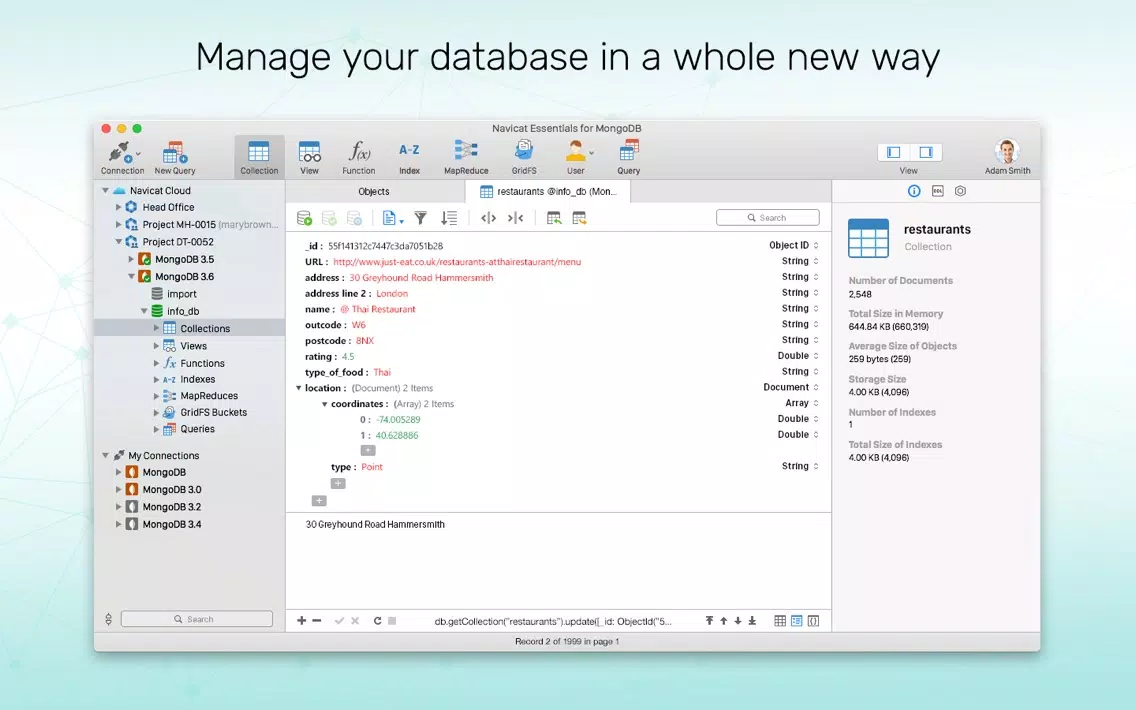Go to first record arrow

click(x=709, y=621)
